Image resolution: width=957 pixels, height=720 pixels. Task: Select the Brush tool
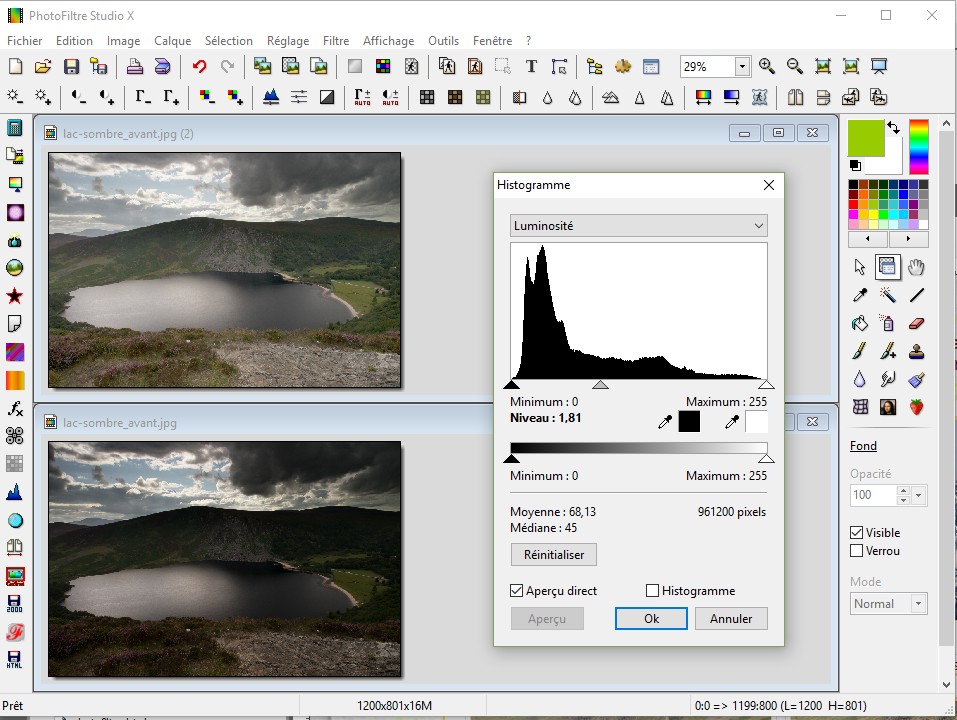860,351
